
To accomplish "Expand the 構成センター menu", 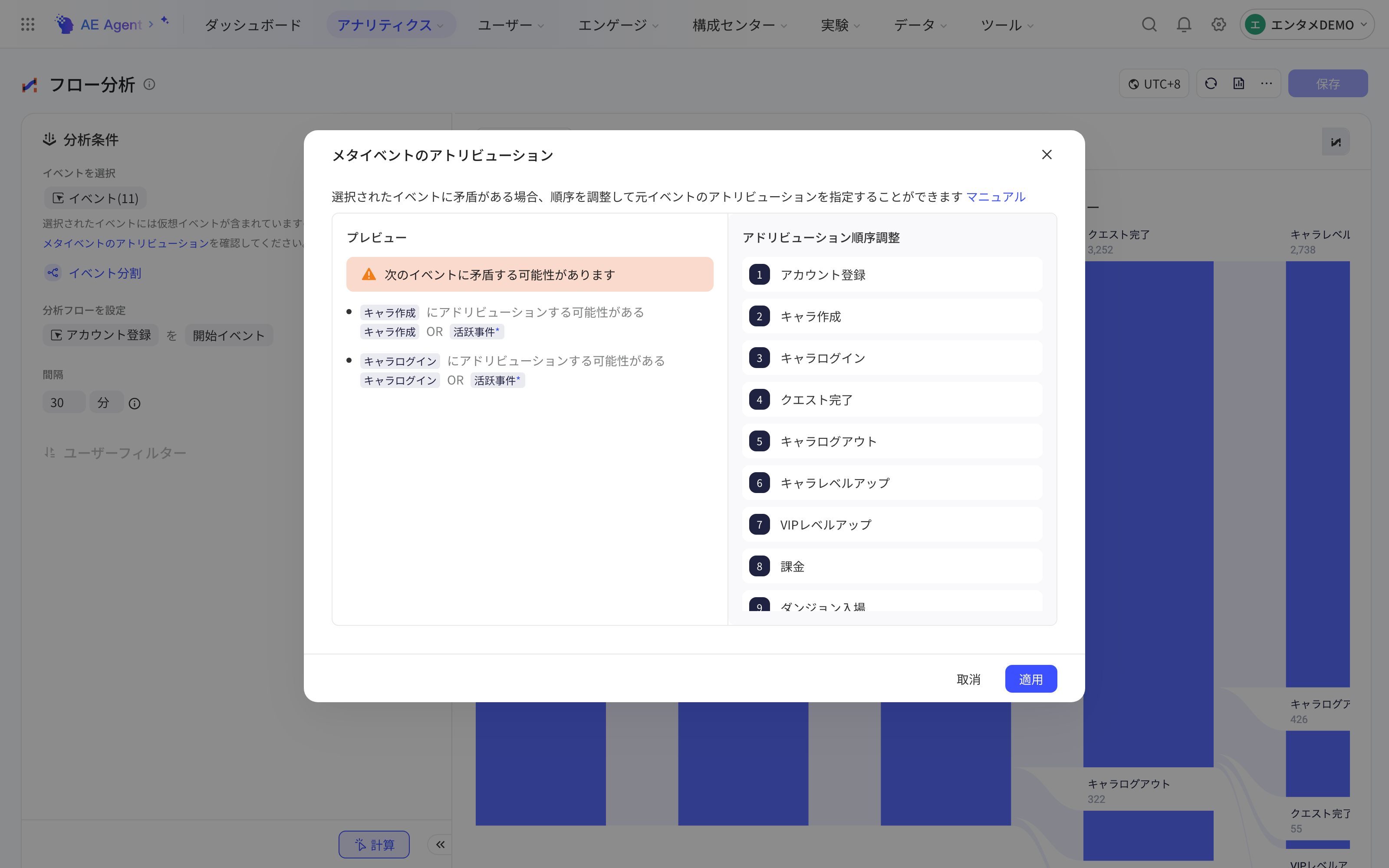I will [739, 25].
